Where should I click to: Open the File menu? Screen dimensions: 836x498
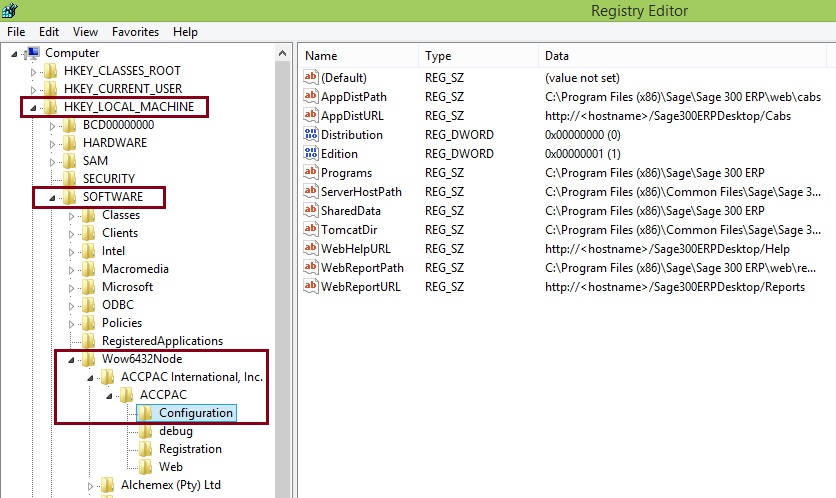[16, 32]
